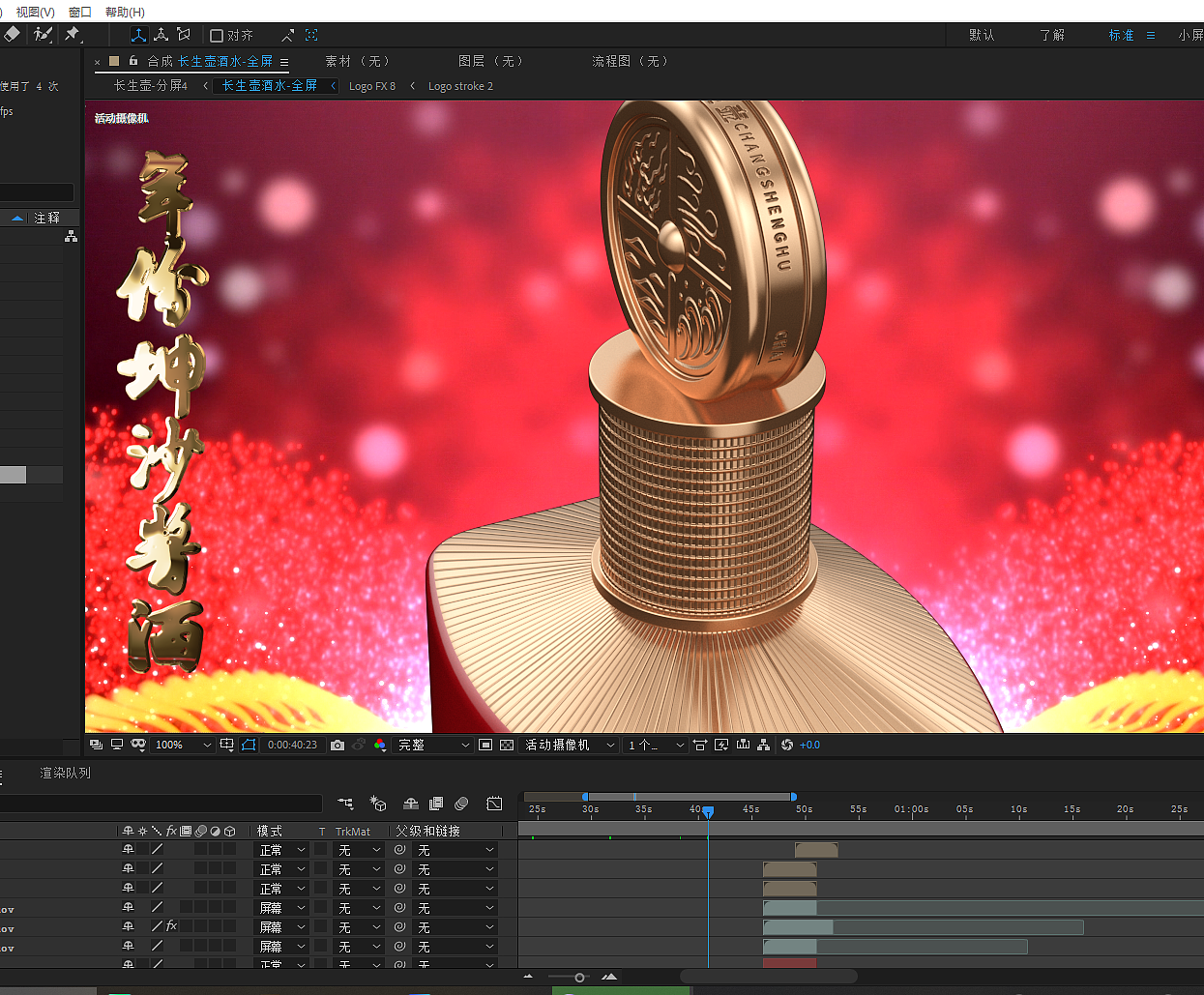Toggle hide shy layers in timeline

pos(411,804)
